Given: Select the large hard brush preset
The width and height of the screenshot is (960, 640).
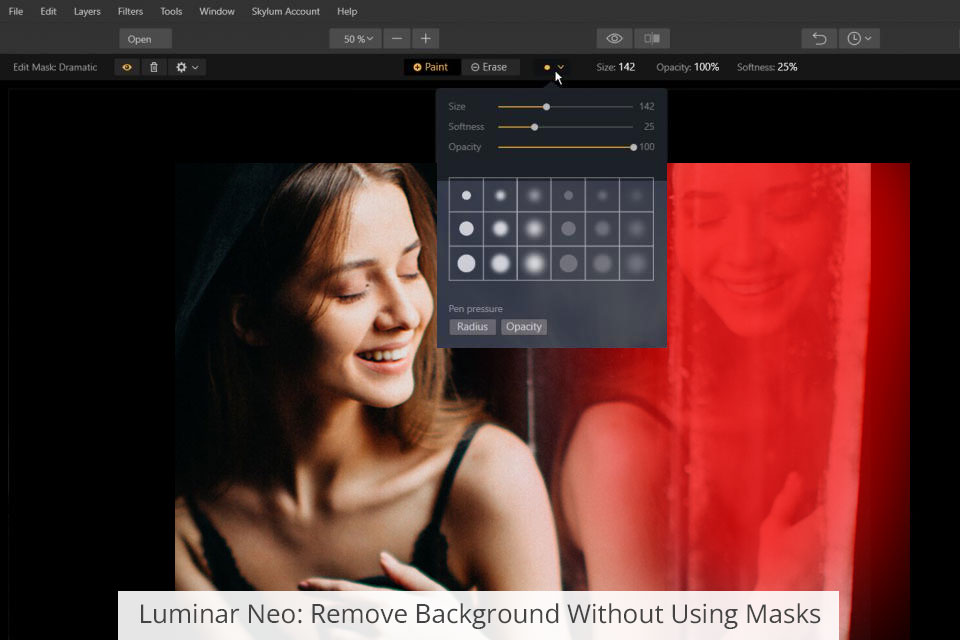Looking at the screenshot, I should point(467,263).
